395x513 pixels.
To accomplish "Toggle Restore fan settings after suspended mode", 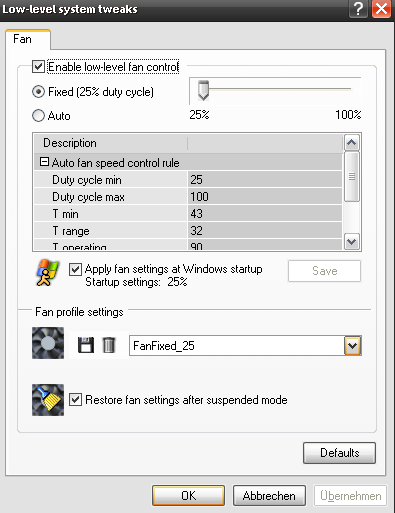I will [x=75, y=399].
